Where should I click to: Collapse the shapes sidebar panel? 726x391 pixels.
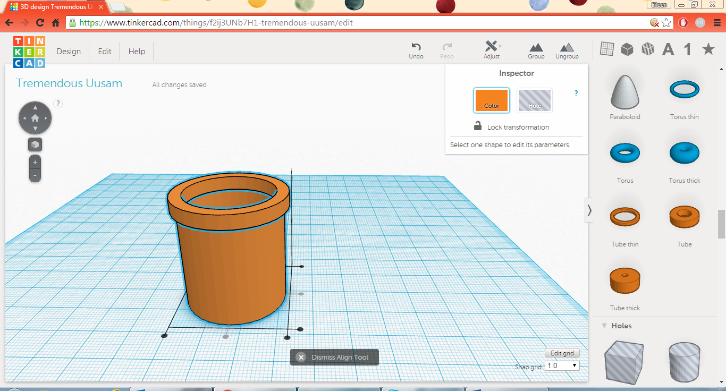(x=589, y=211)
